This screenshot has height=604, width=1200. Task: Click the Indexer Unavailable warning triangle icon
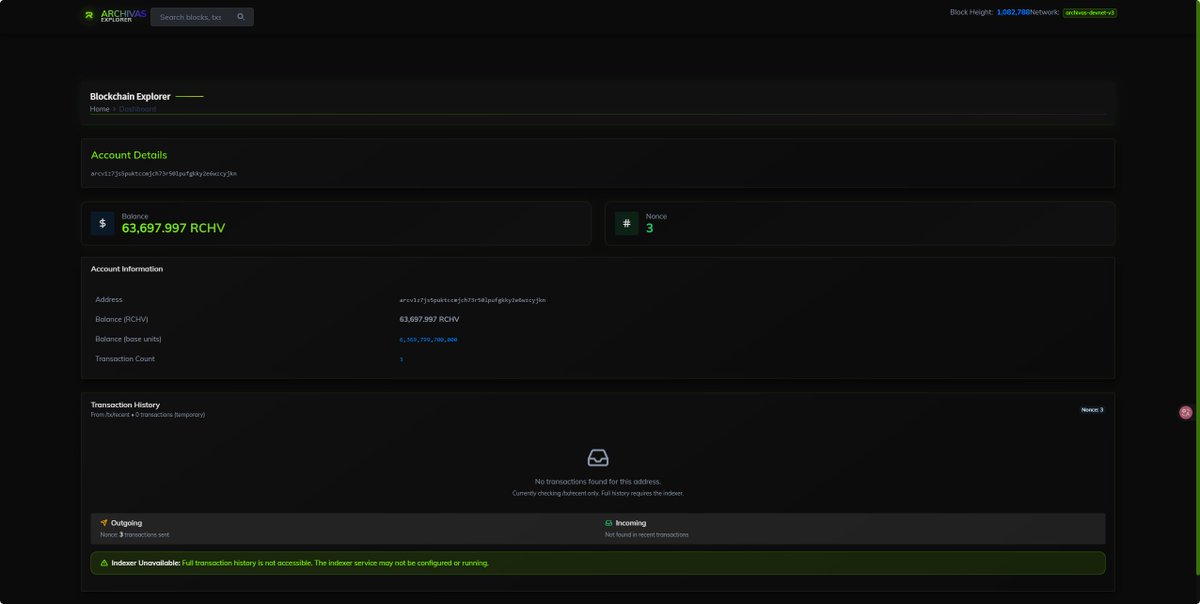tap(104, 563)
